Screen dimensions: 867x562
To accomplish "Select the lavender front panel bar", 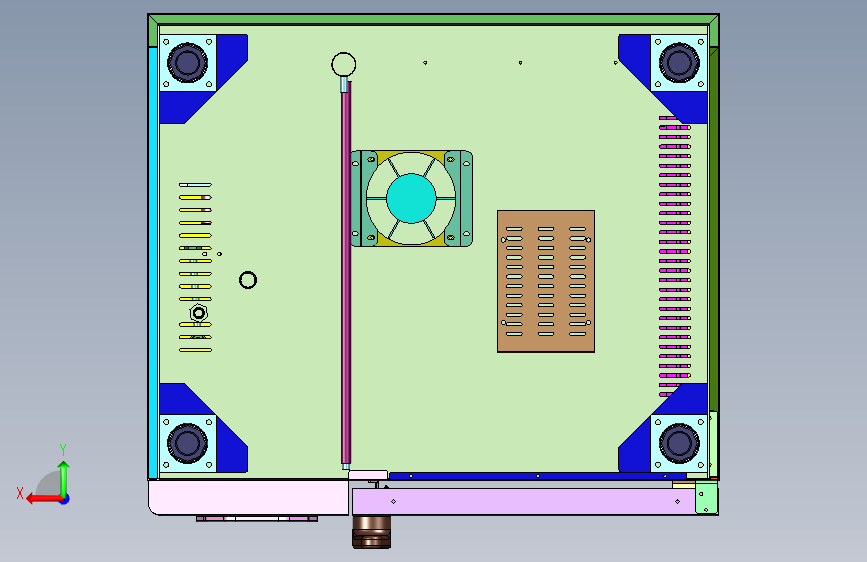I will point(524,501).
